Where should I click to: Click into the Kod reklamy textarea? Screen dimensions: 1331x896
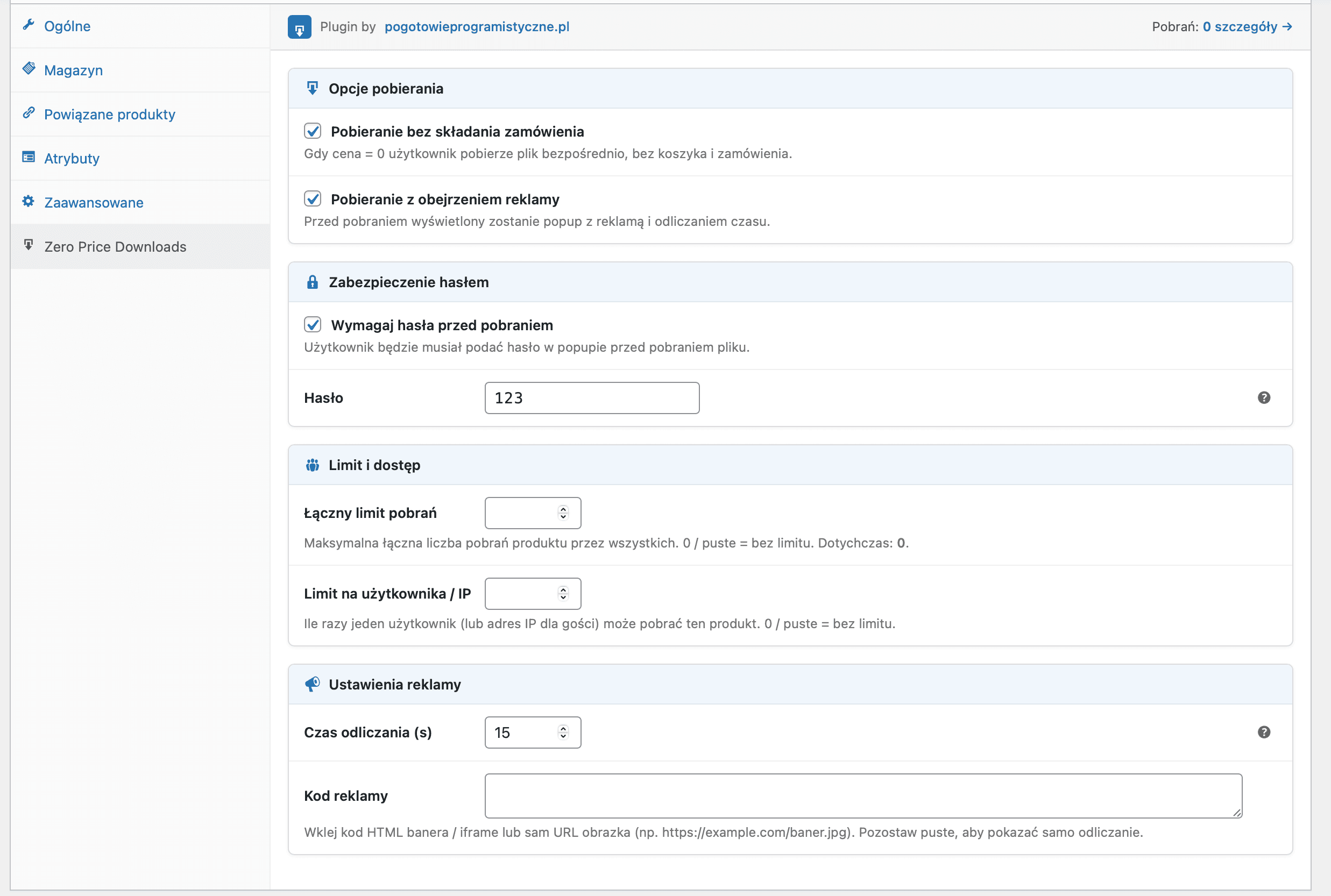tap(863, 795)
